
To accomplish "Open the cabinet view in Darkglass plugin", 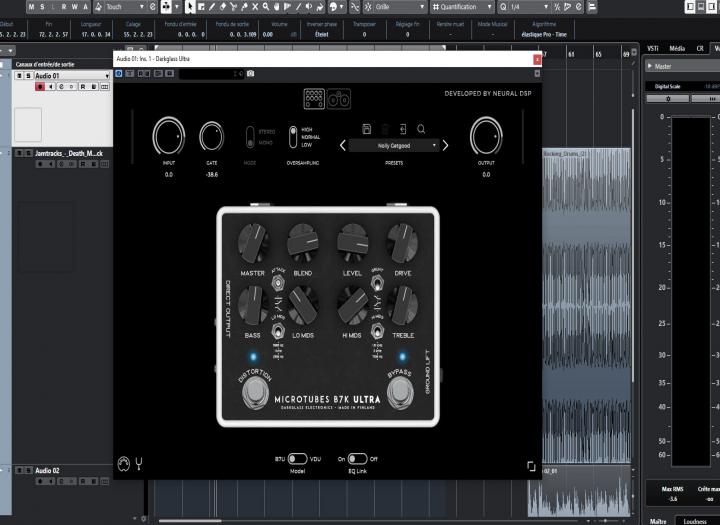I will tap(339, 99).
